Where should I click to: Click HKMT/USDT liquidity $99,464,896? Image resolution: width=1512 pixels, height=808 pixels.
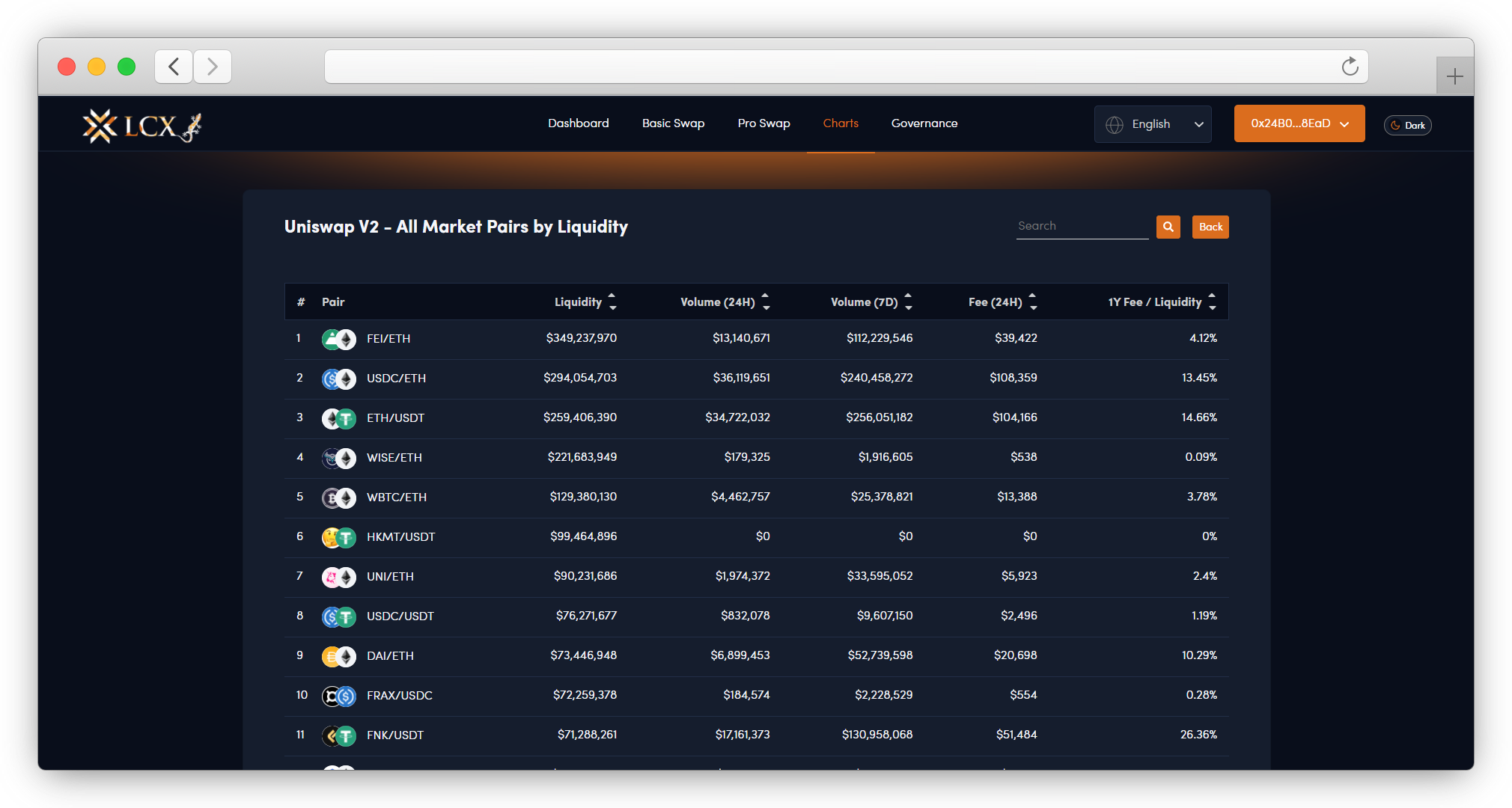coord(584,536)
